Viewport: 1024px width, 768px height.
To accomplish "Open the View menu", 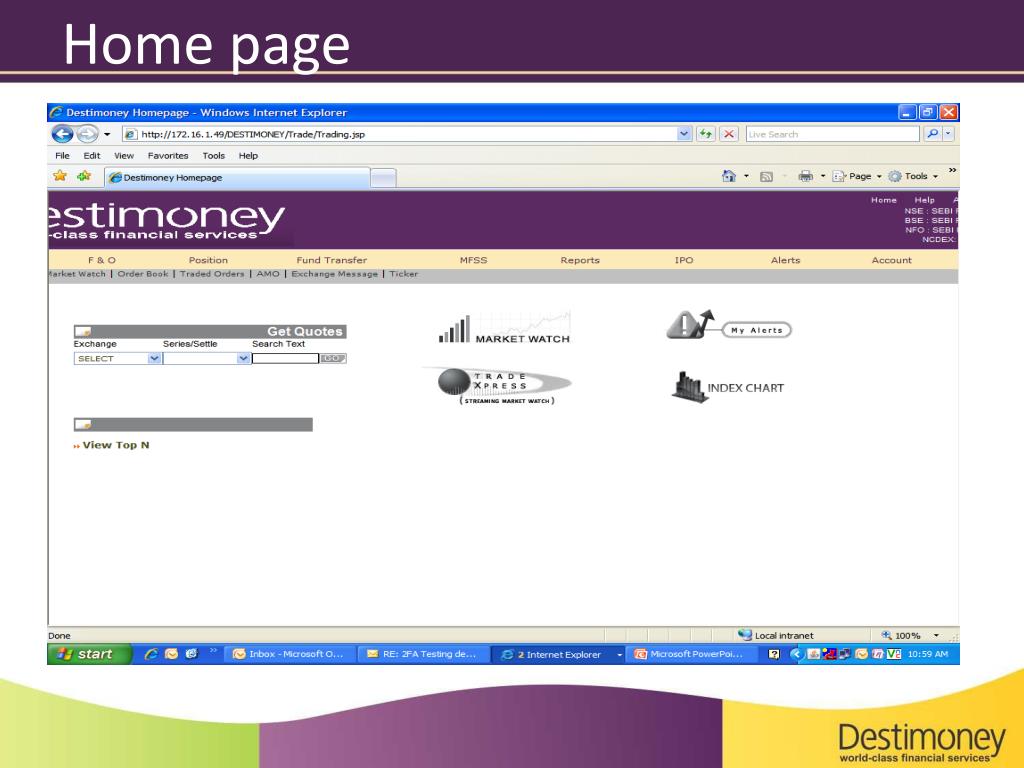I will pos(123,155).
